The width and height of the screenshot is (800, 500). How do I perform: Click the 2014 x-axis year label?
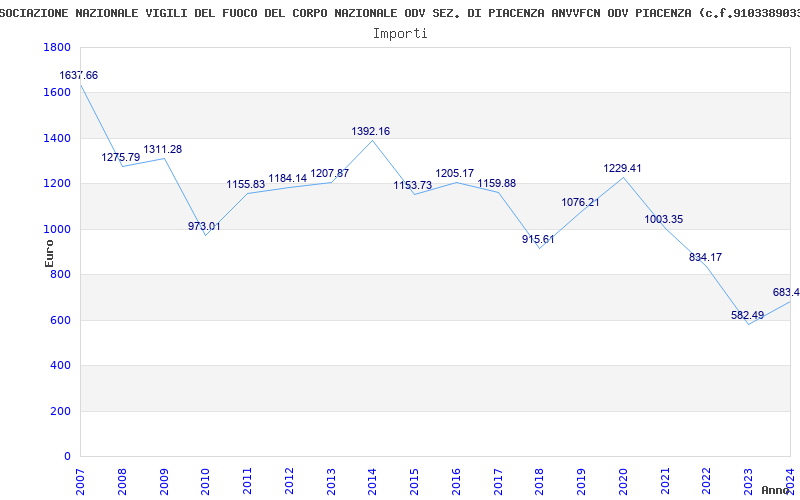372,482
